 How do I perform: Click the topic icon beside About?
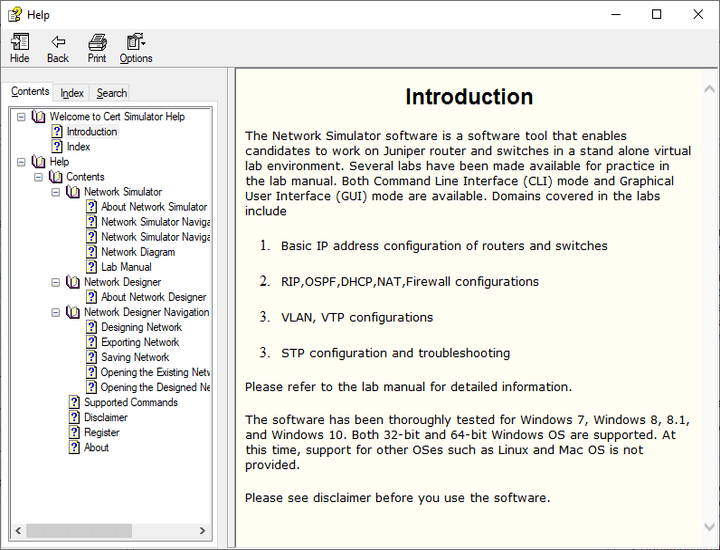(74, 448)
